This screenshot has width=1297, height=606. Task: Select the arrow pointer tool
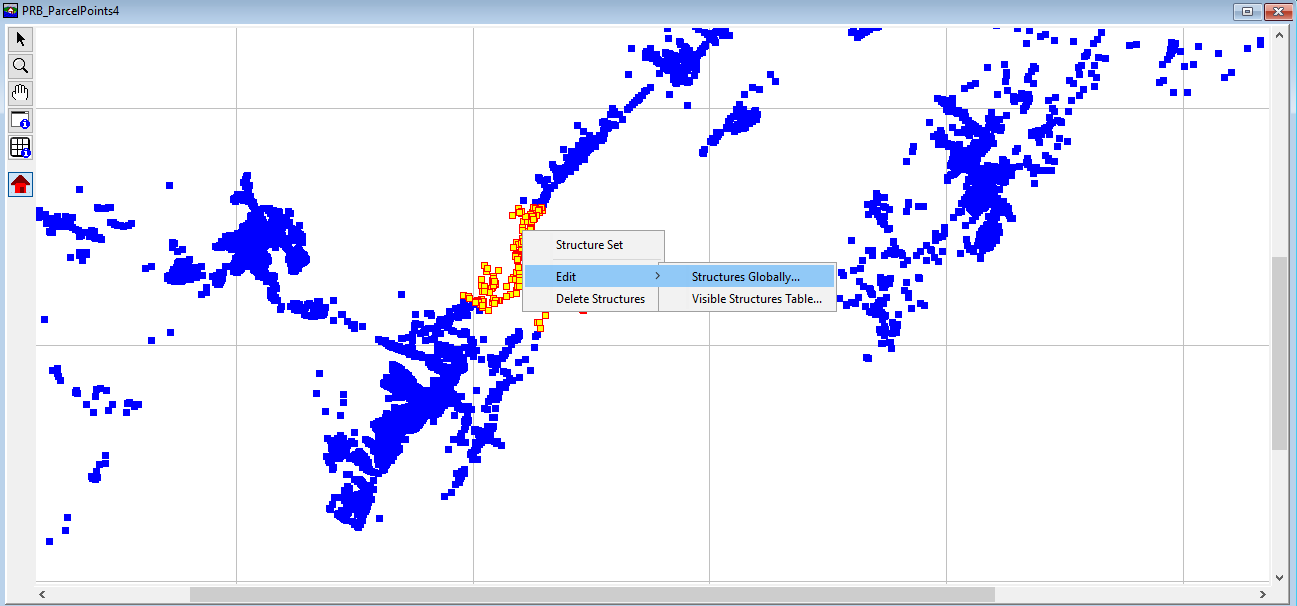[x=20, y=39]
